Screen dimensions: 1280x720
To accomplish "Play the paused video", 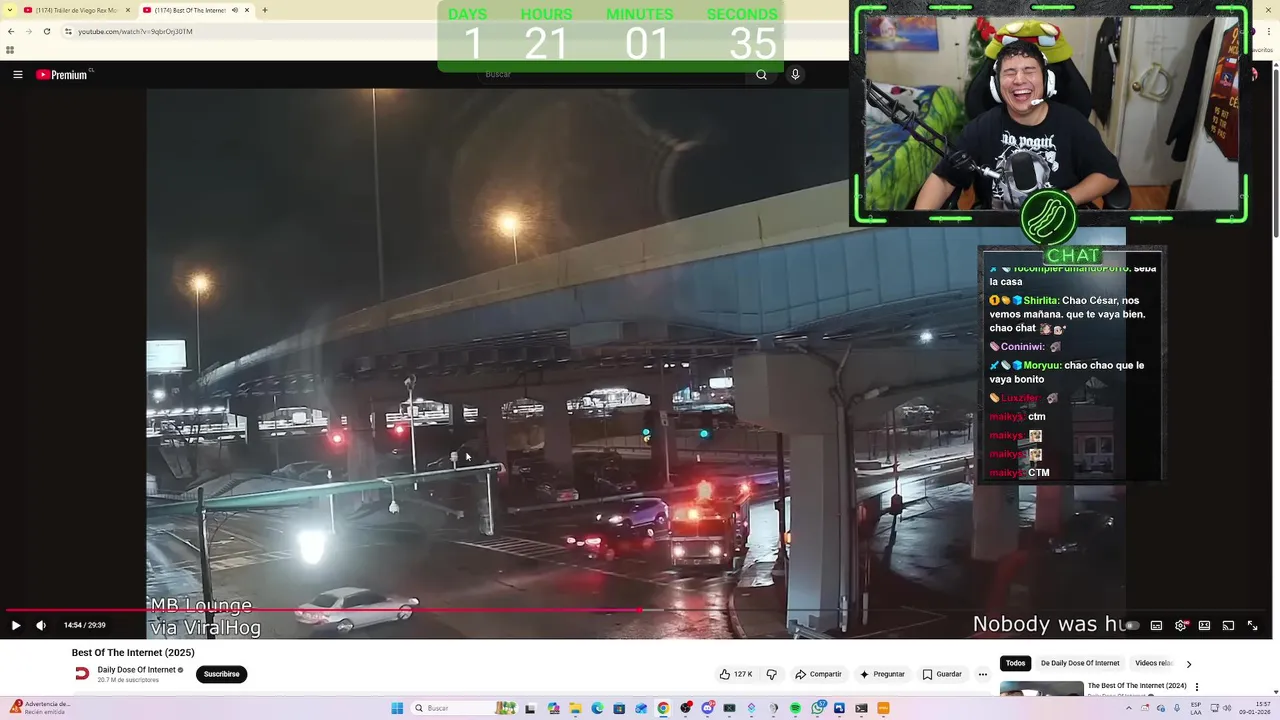I will coord(15,625).
